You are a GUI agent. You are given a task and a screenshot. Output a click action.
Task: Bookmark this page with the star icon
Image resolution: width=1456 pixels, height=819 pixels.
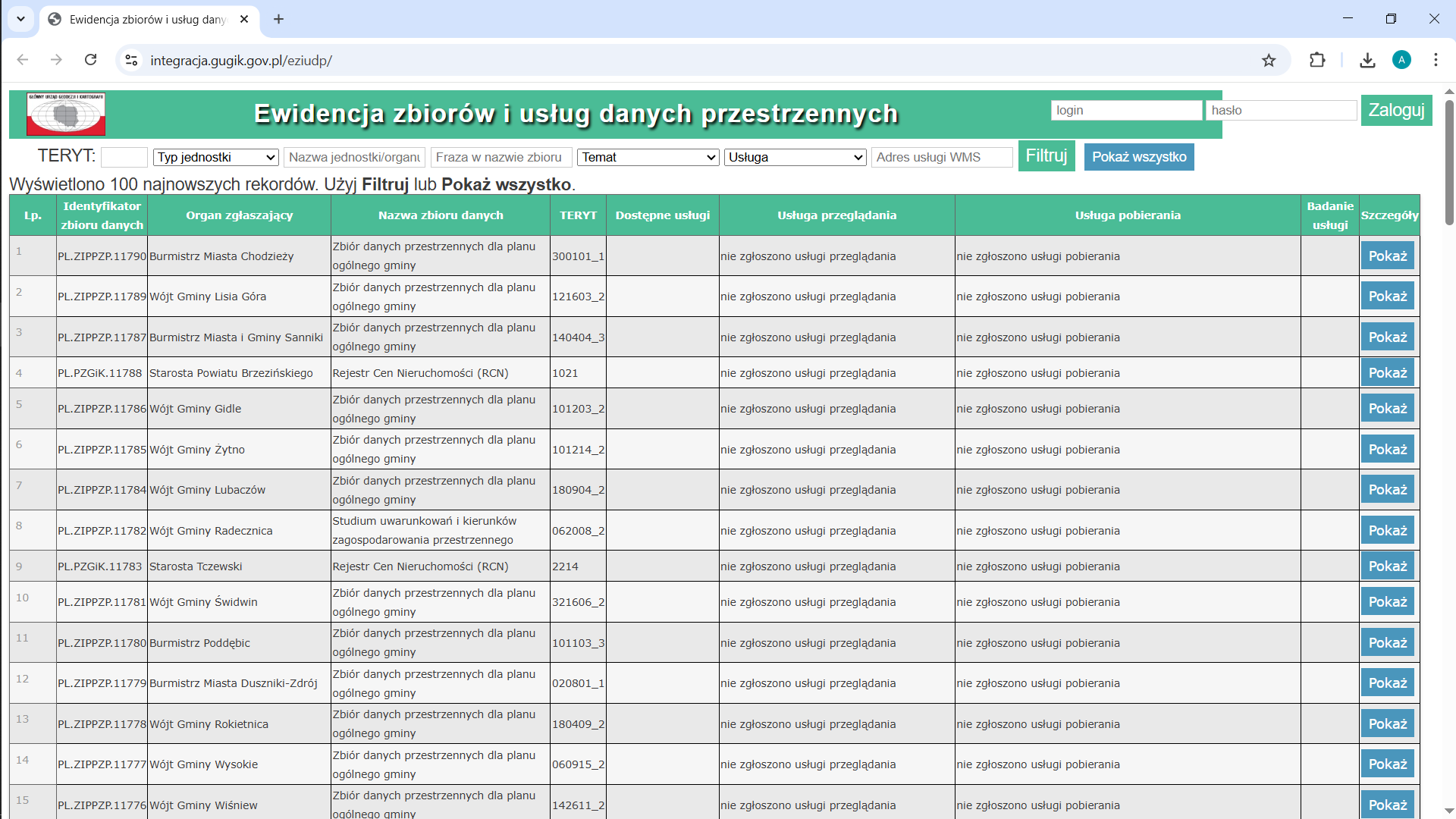point(1269,61)
